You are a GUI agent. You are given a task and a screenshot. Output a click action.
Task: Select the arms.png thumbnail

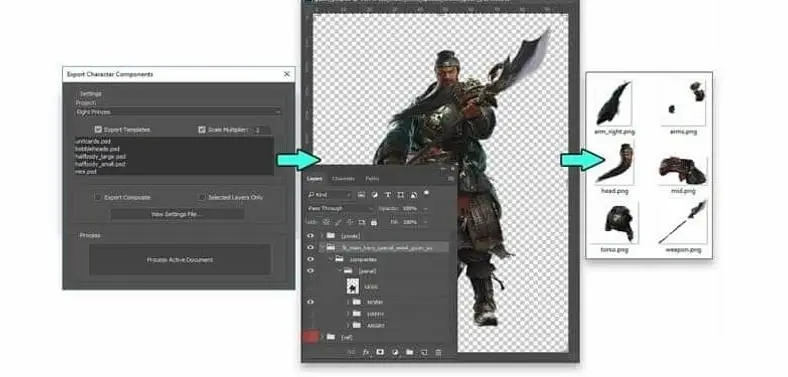tap(684, 103)
